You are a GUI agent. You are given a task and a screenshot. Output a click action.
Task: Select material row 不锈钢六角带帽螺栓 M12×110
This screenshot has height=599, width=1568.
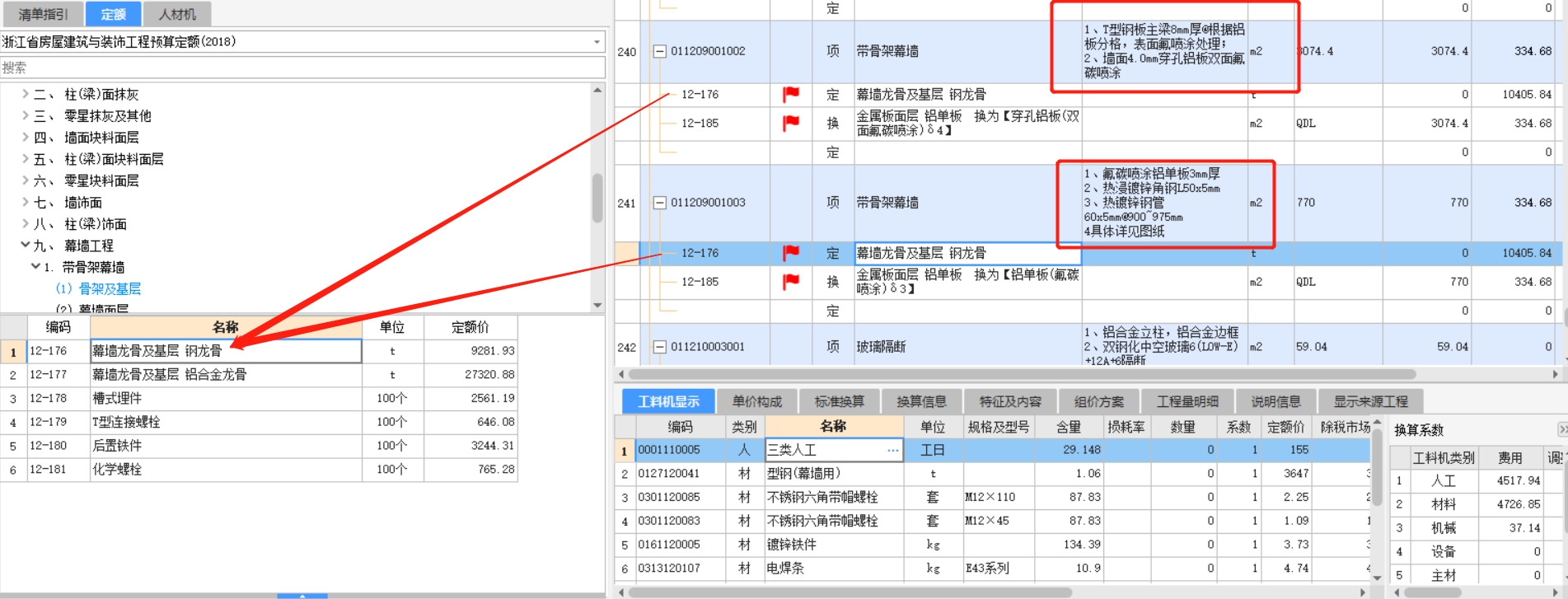point(993,498)
